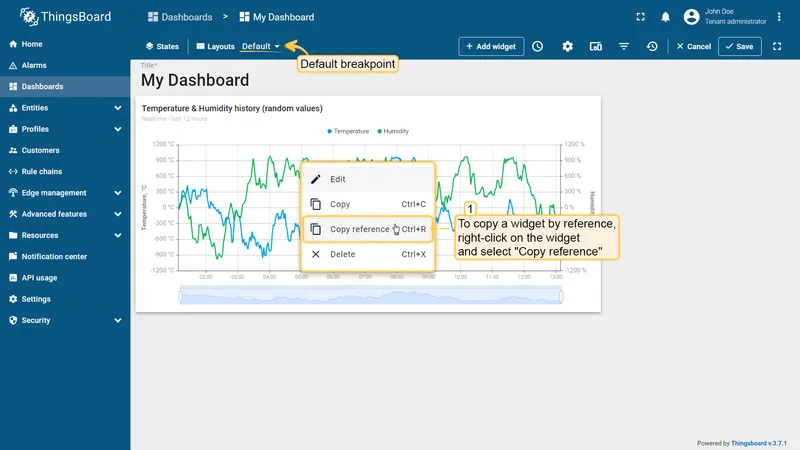Image resolution: width=800 pixels, height=450 pixels.
Task: Open the States manager
Action: click(162, 46)
